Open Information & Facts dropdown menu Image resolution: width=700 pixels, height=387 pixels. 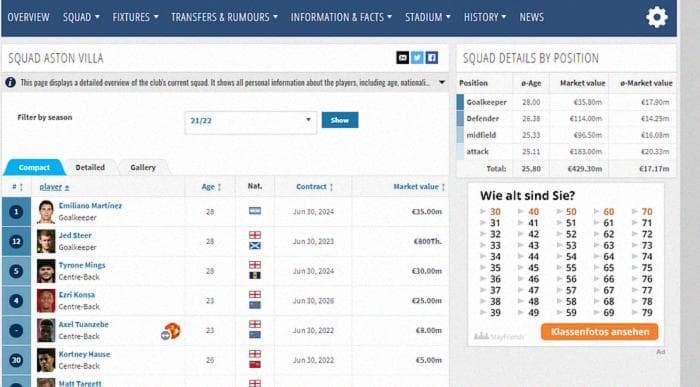point(341,17)
